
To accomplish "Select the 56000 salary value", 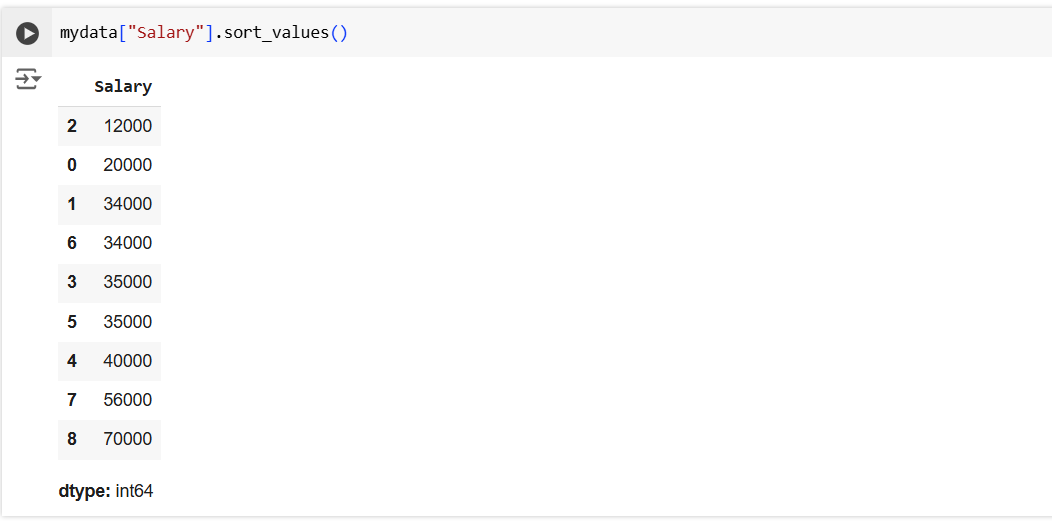I will (127, 400).
